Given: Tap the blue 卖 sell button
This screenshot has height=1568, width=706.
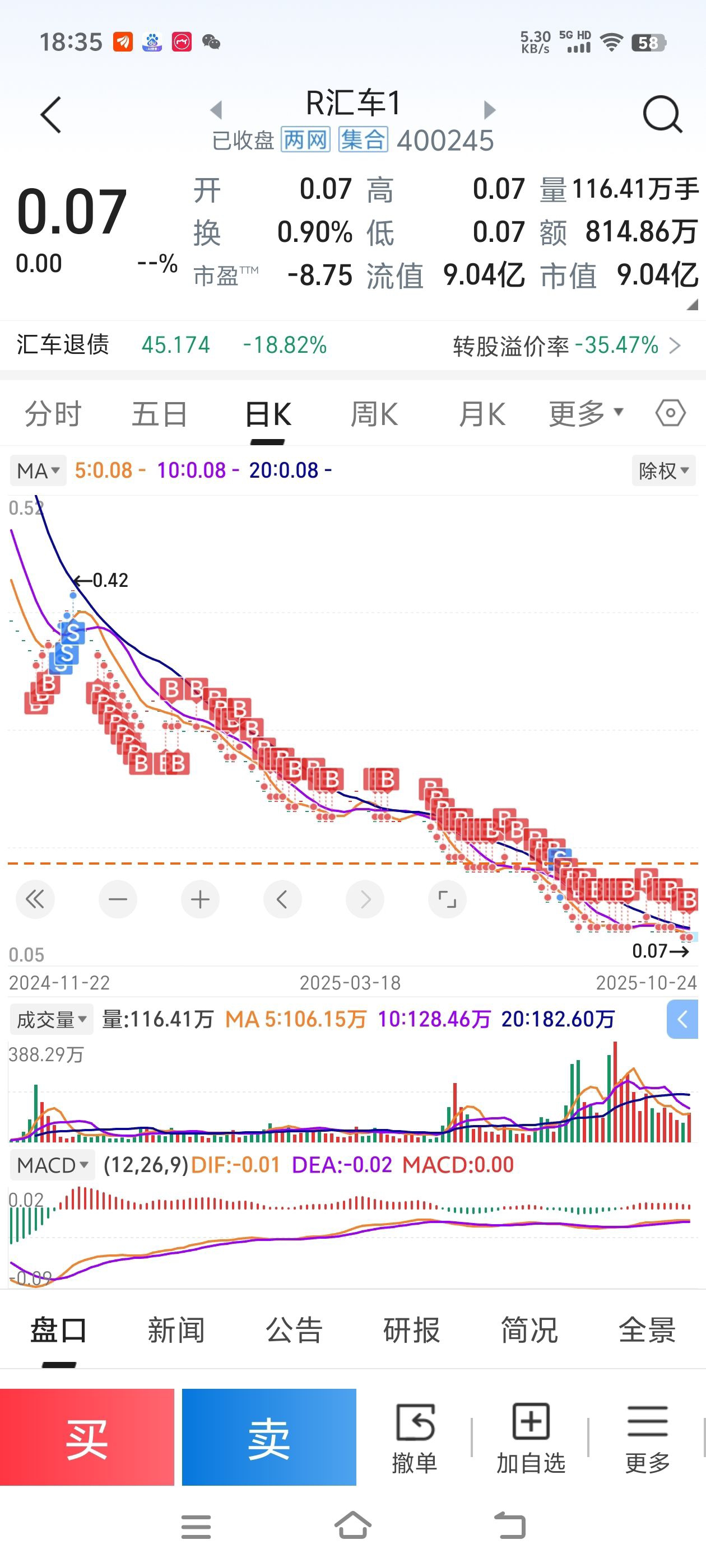Looking at the screenshot, I should pyautogui.click(x=268, y=1437).
